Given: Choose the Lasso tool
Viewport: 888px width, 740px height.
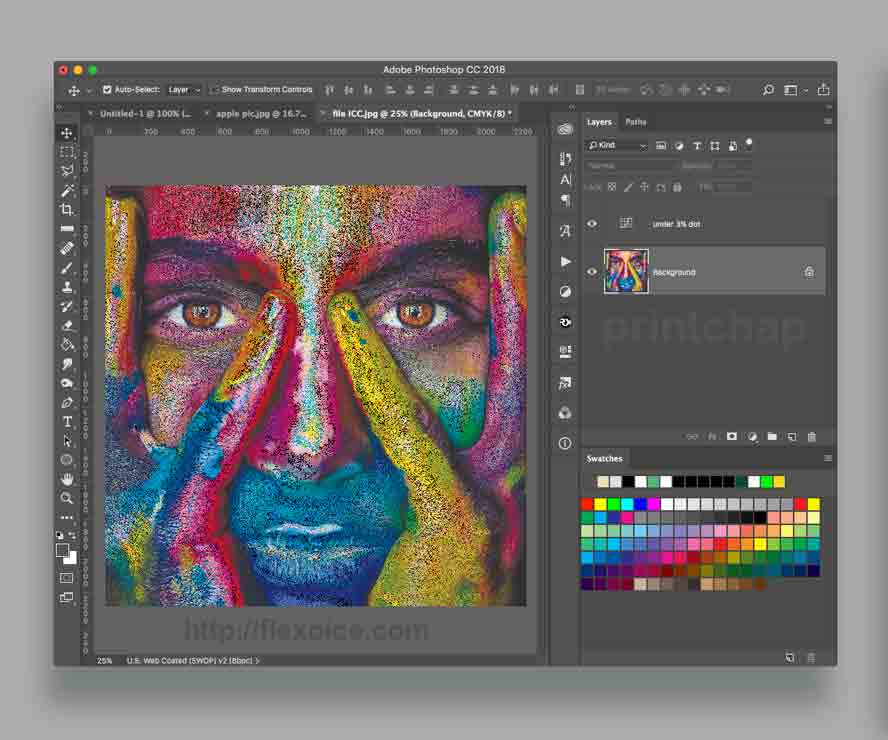Looking at the screenshot, I should 67,171.
